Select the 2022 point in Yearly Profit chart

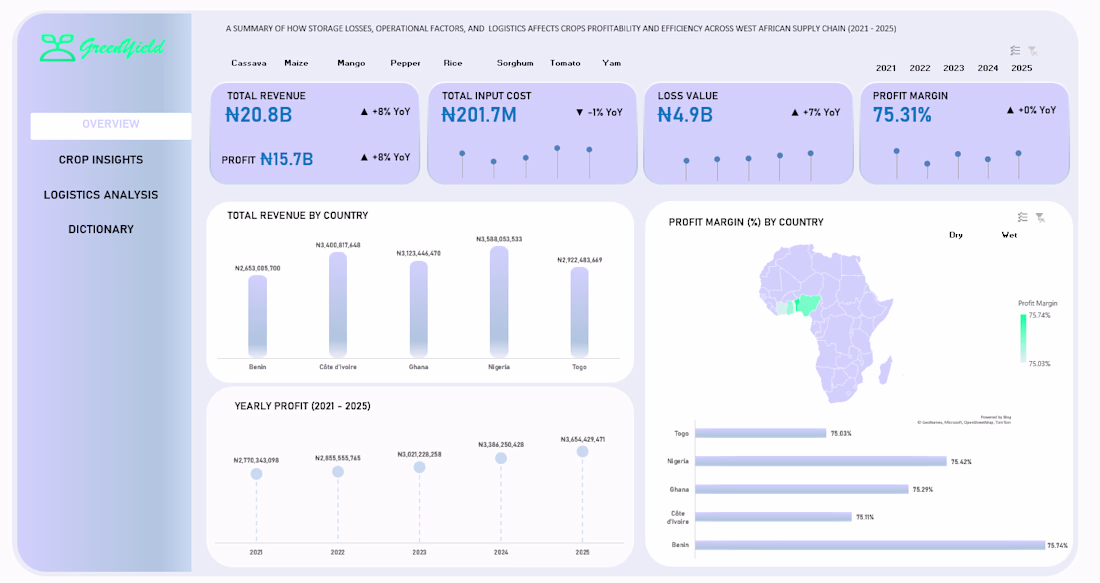[338, 472]
